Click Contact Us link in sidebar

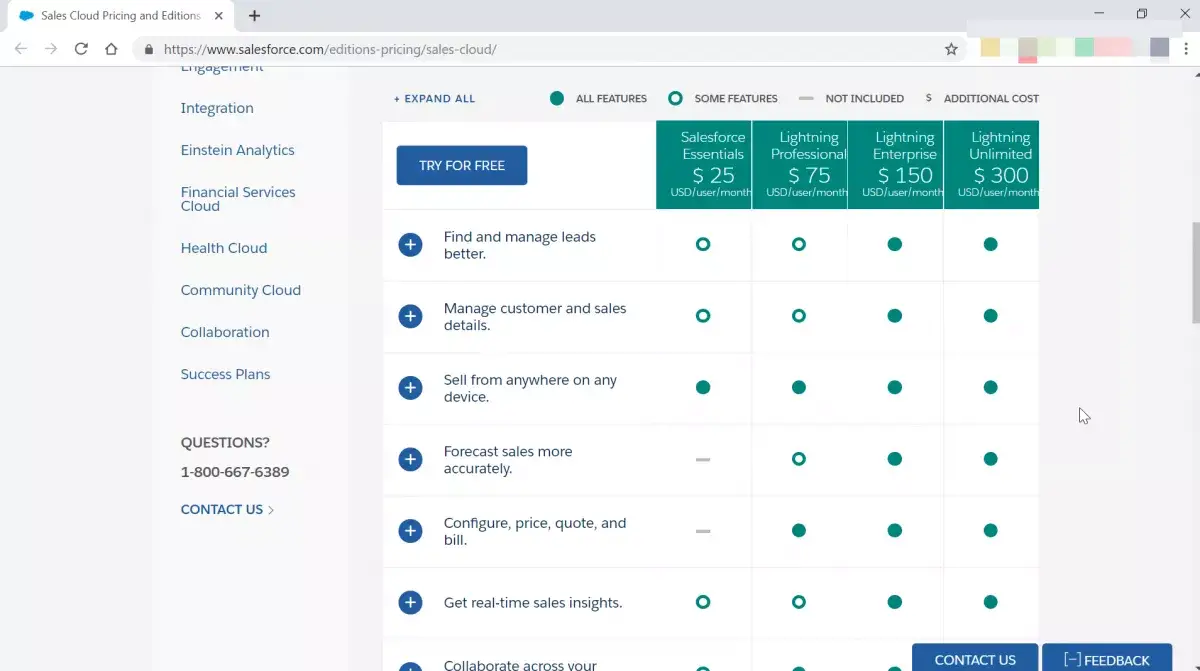tap(228, 509)
